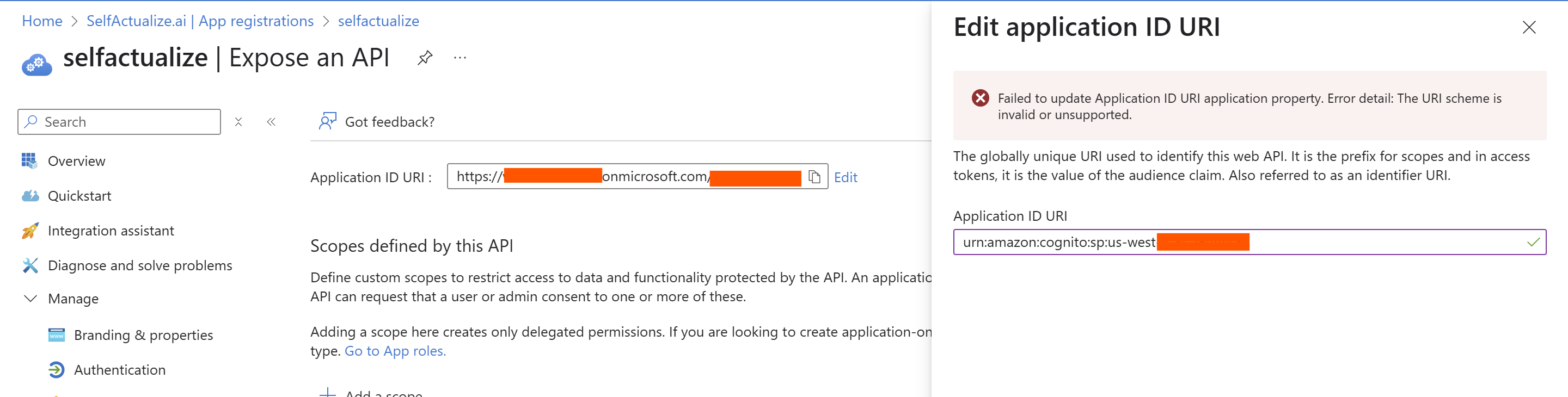Open Quickstart in the sidebar

[79, 196]
